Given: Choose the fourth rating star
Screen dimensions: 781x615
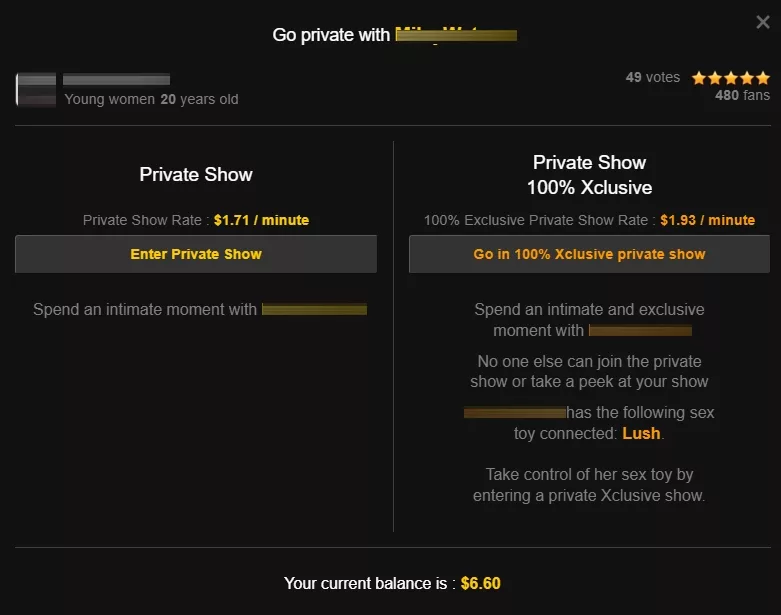Looking at the screenshot, I should [747, 78].
